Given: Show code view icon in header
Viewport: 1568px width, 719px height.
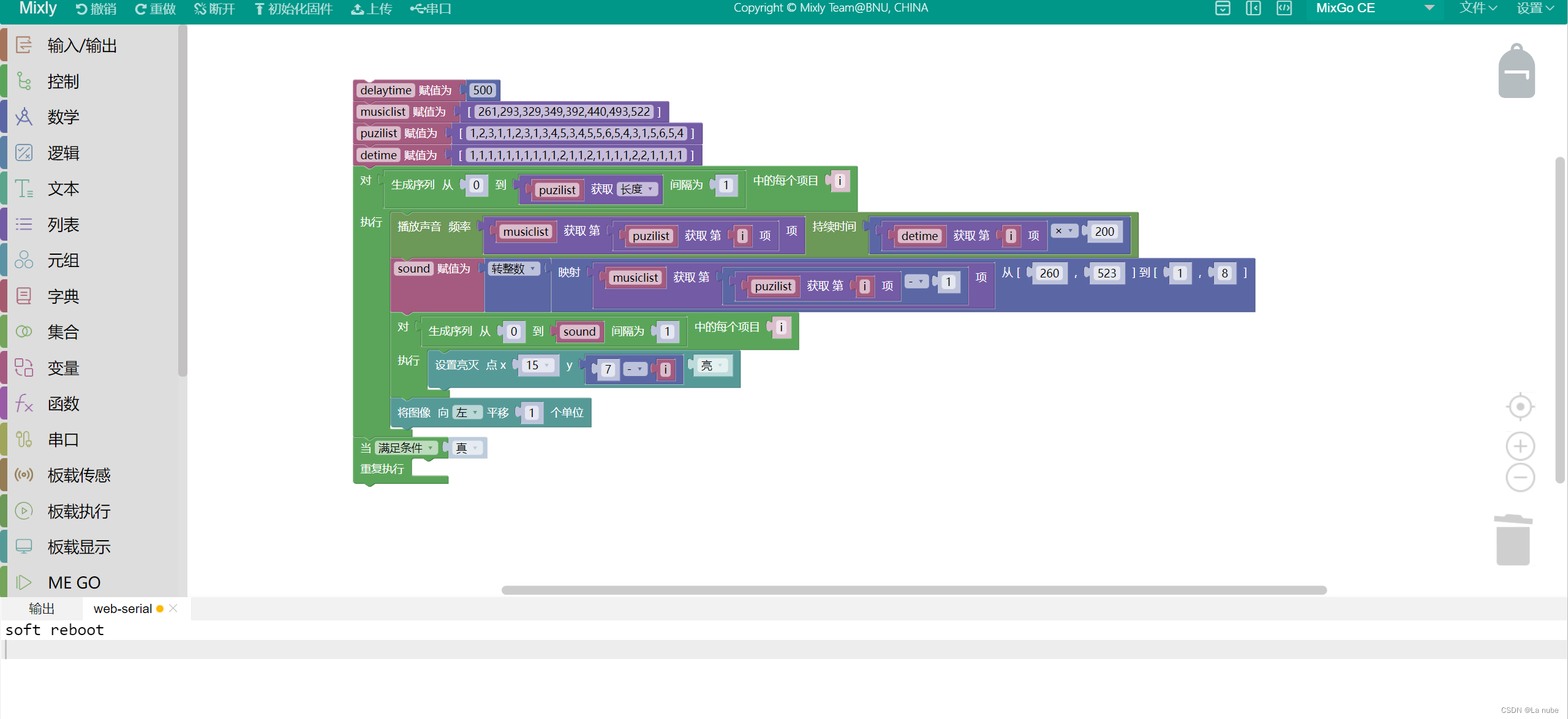Looking at the screenshot, I should pyautogui.click(x=1284, y=8).
